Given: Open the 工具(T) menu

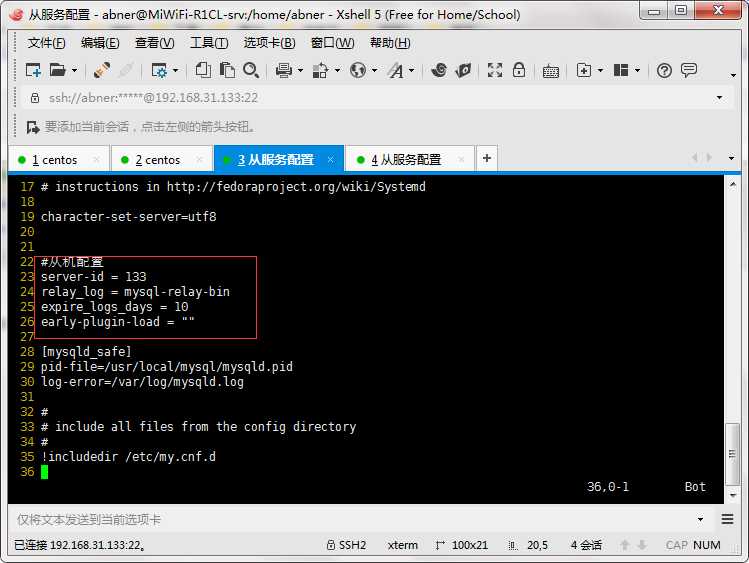Looking at the screenshot, I should coord(209,43).
